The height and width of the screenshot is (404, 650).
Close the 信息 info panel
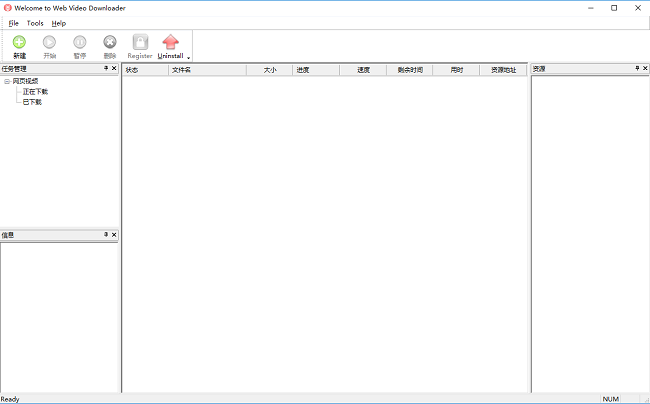pos(114,235)
